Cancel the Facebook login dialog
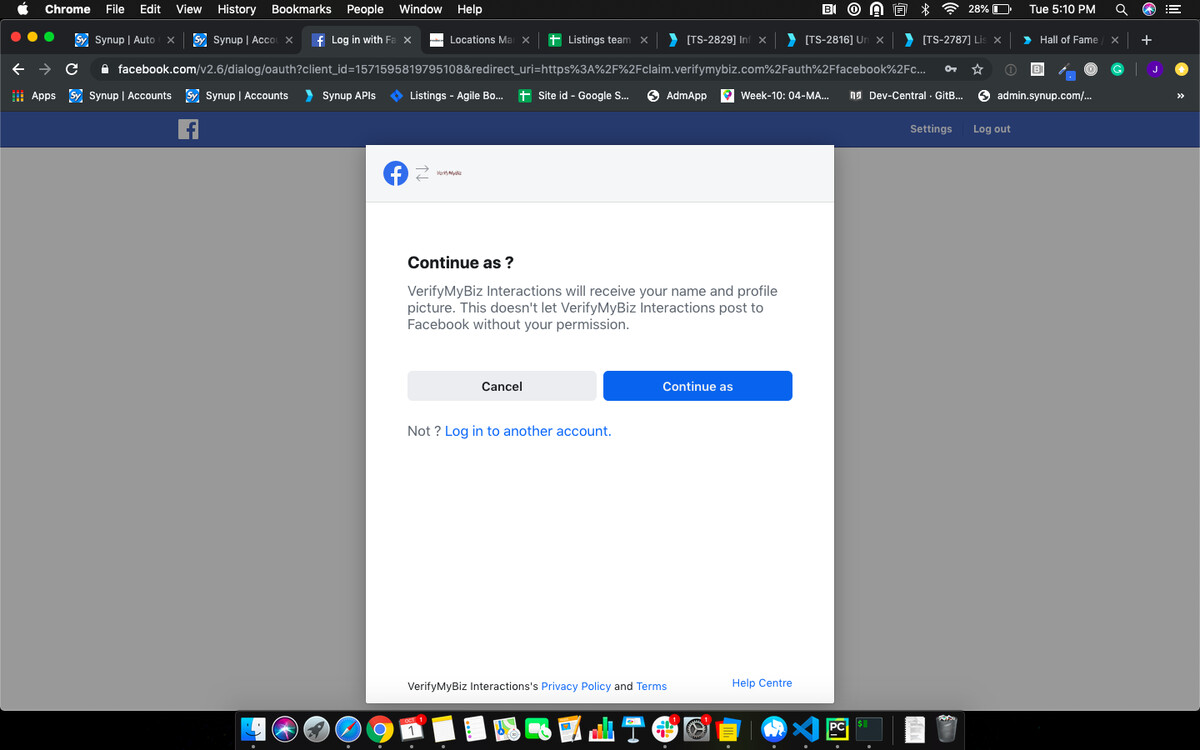Viewport: 1200px width, 750px height. click(x=502, y=386)
